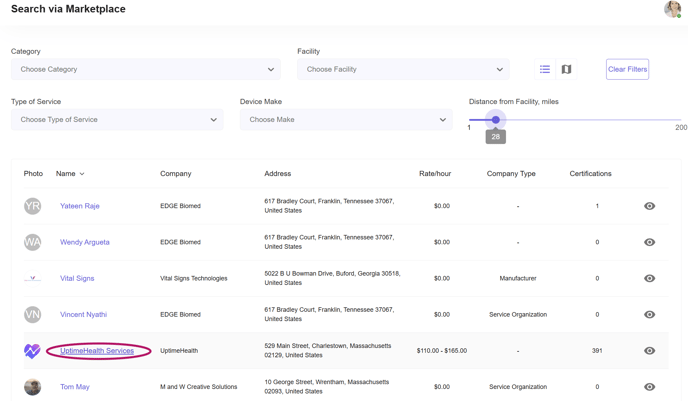The image size is (688, 401).
Task: Click the UptimeHealth heart logo thumbnail
Action: [33, 351]
